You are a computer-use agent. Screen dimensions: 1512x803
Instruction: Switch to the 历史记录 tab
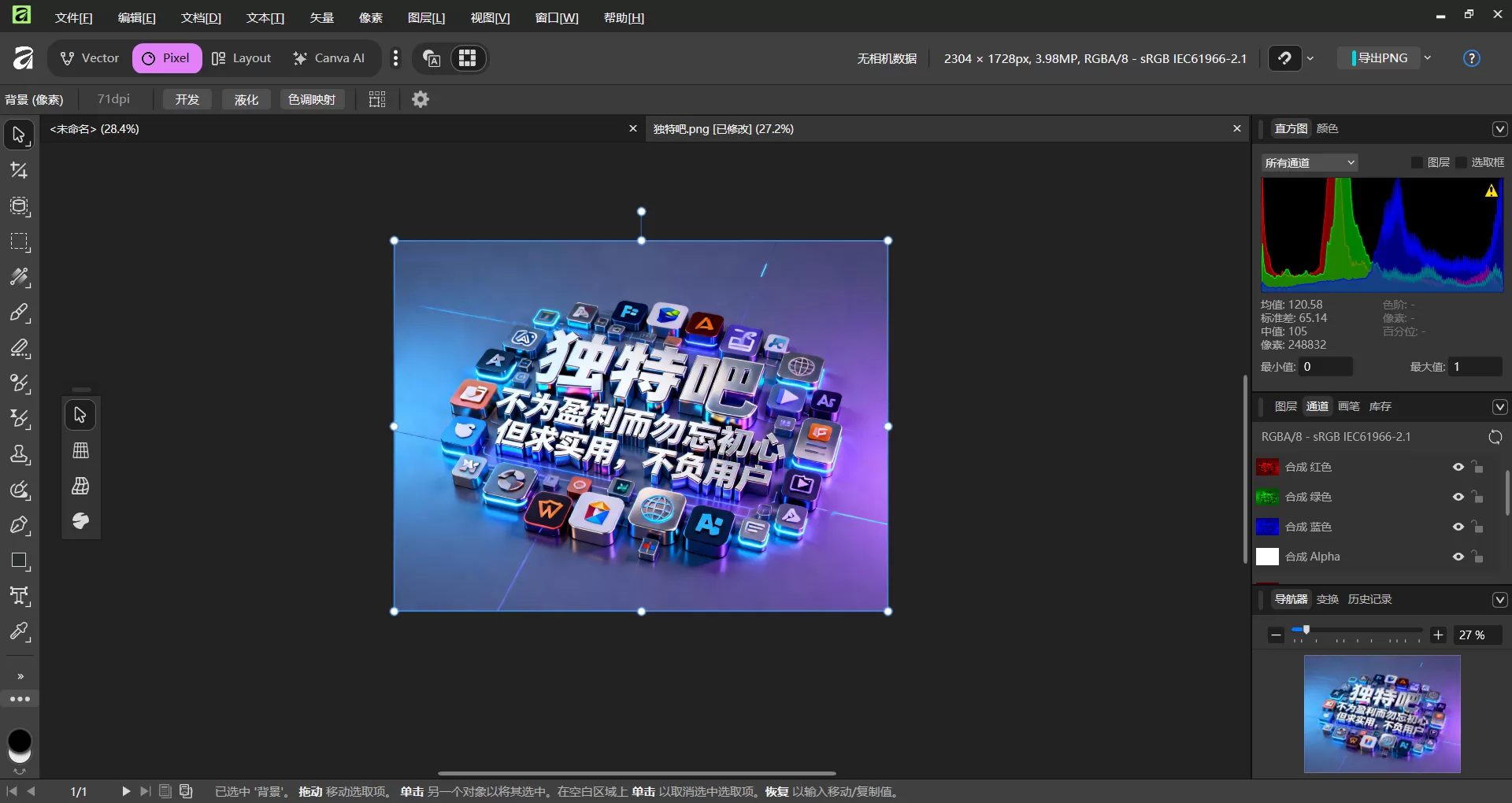[x=1369, y=598]
